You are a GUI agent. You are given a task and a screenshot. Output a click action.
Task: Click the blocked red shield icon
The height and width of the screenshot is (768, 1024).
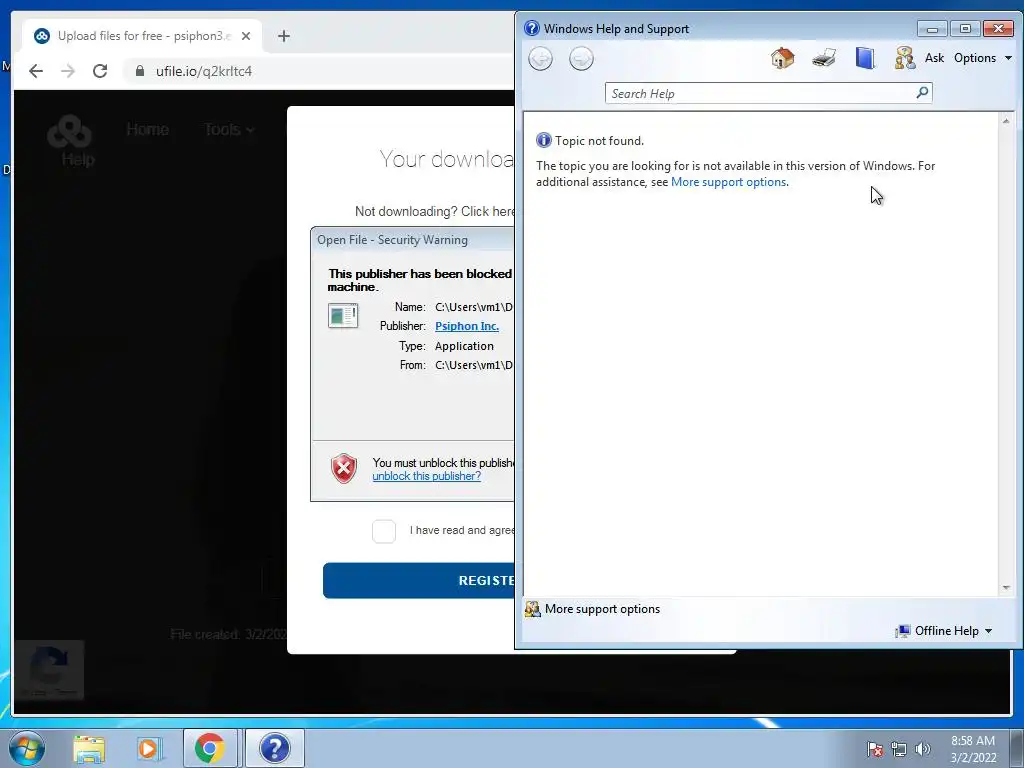[344, 468]
